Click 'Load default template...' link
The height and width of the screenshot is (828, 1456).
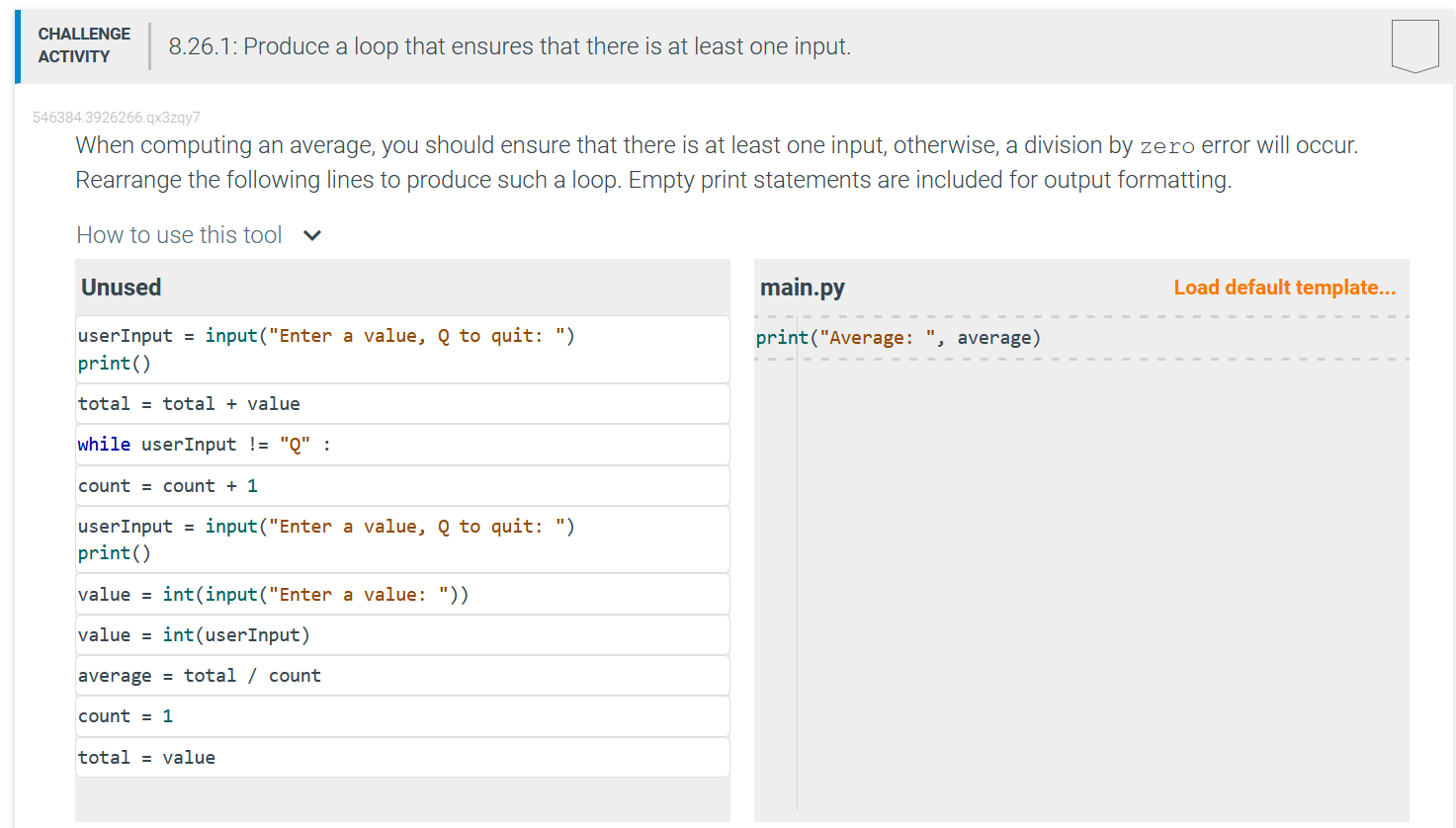[x=1284, y=287]
